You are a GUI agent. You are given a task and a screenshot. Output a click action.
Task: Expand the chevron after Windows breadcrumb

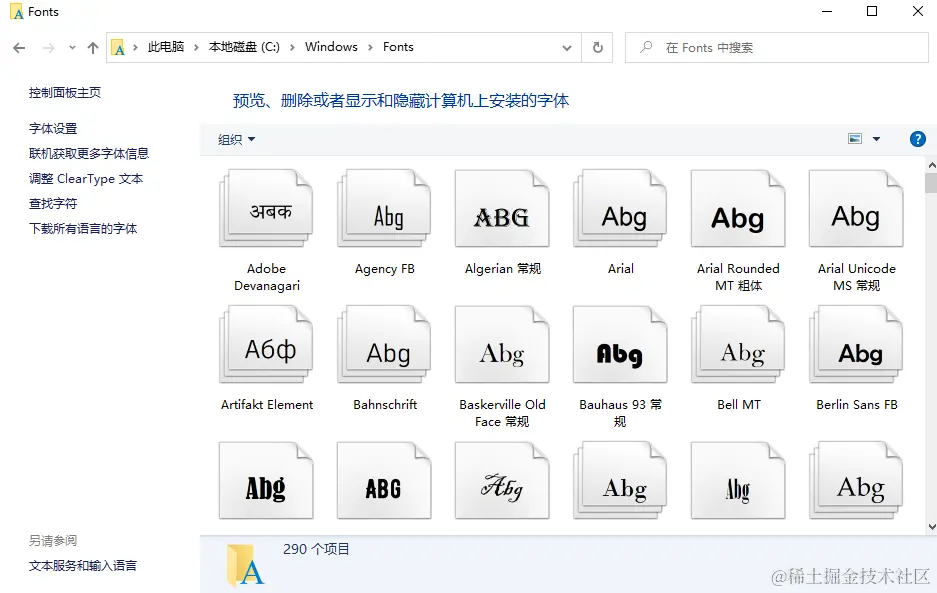pyautogui.click(x=370, y=47)
